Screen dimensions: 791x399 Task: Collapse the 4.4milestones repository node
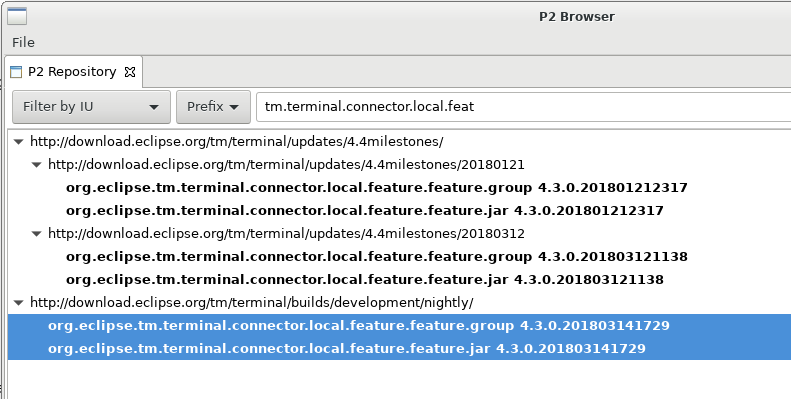coord(19,142)
